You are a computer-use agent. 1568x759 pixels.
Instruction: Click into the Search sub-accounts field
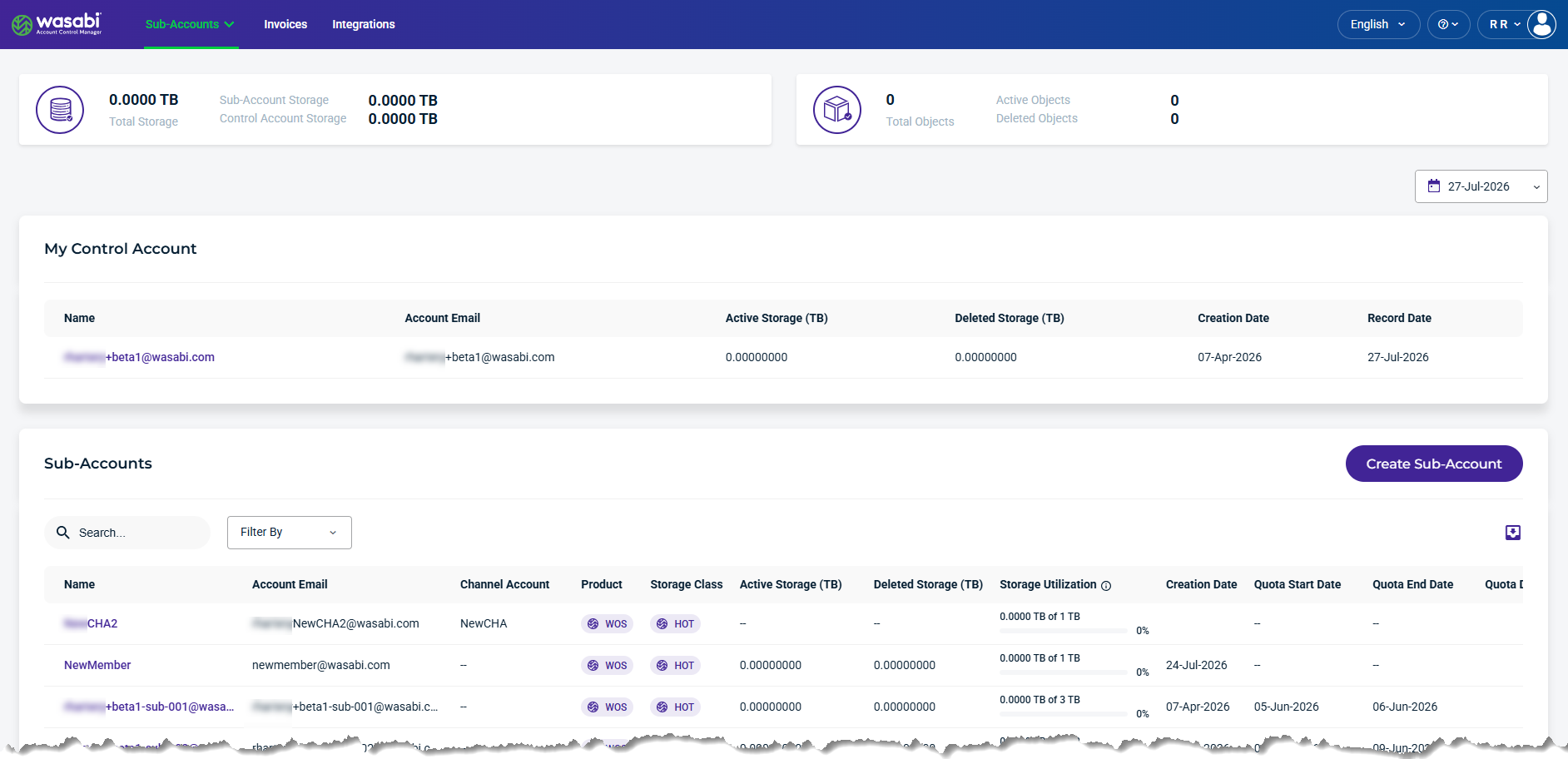coord(127,533)
